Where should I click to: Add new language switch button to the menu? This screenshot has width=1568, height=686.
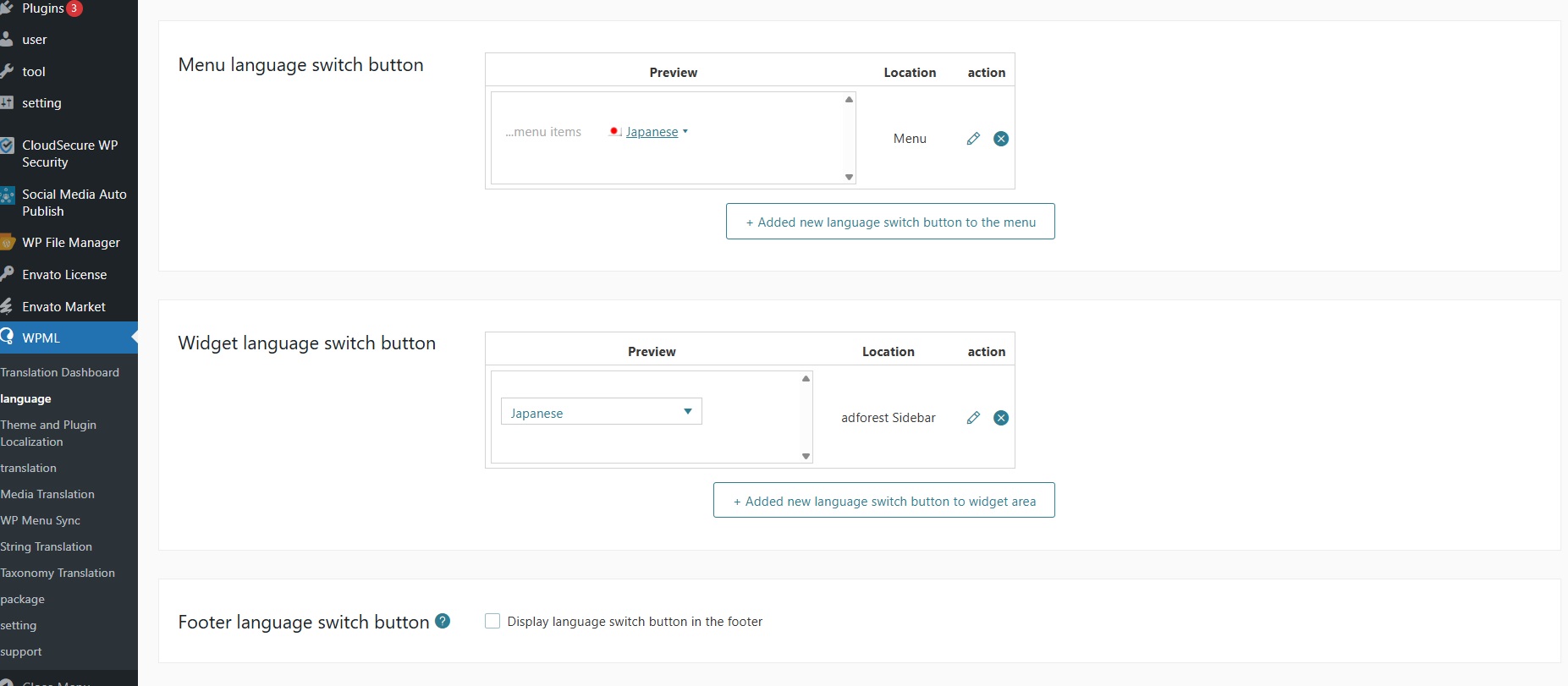click(x=890, y=222)
